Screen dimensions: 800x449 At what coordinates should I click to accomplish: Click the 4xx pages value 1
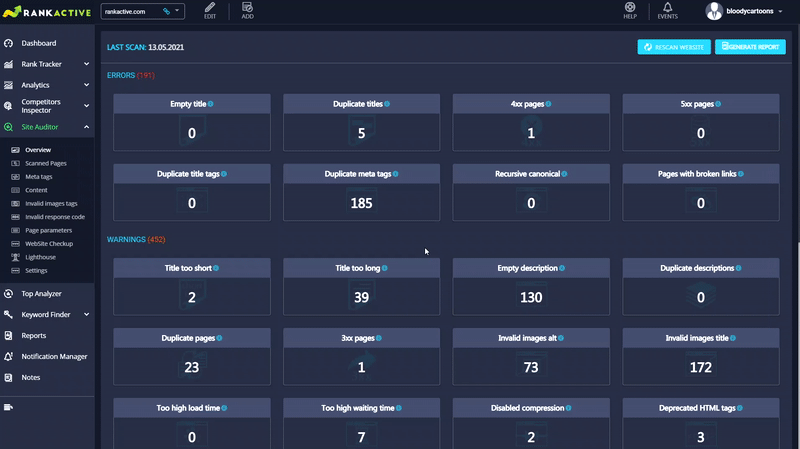[531, 133]
